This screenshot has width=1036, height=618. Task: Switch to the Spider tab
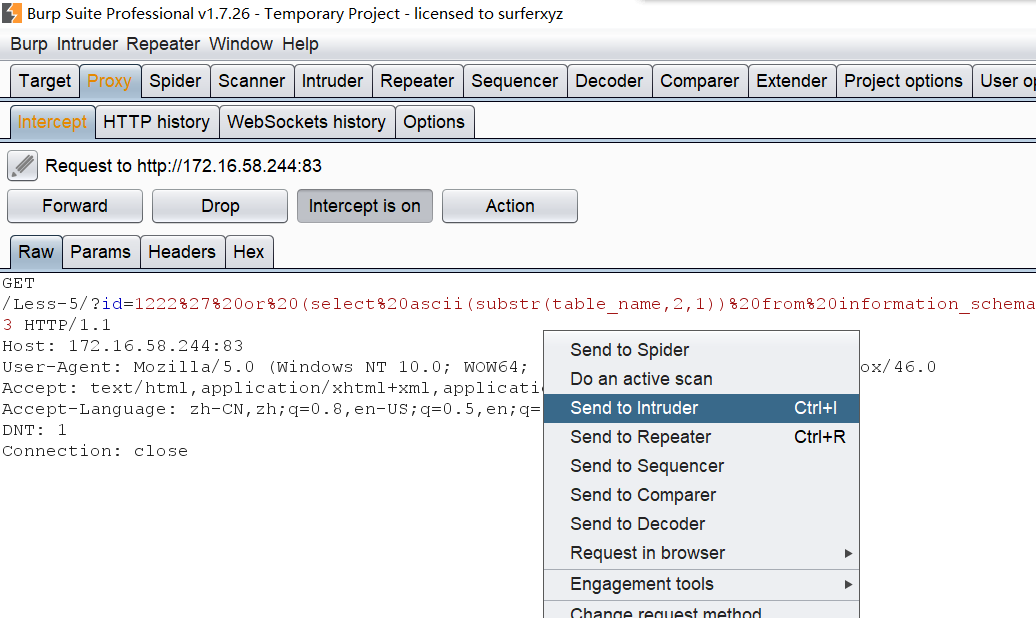[175, 81]
